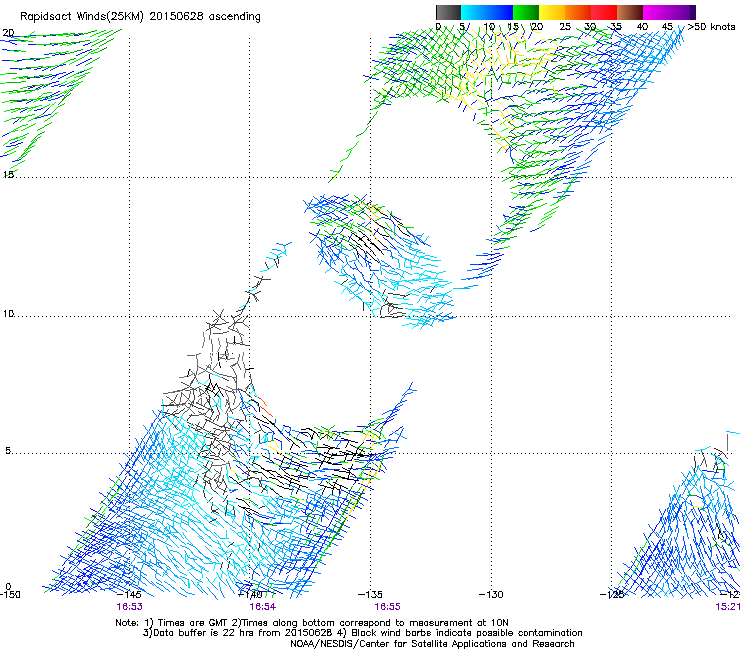
Task: Click the pass time '16:54'
Action: coord(263,607)
